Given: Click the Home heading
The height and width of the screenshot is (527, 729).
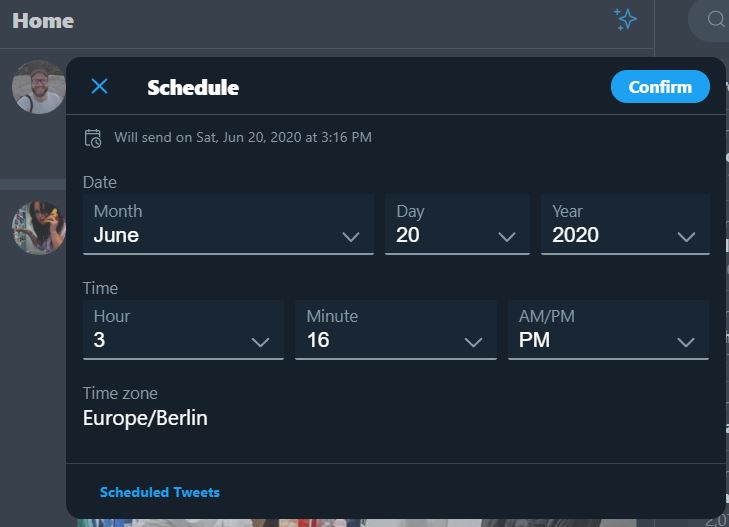Looking at the screenshot, I should click(x=43, y=21).
